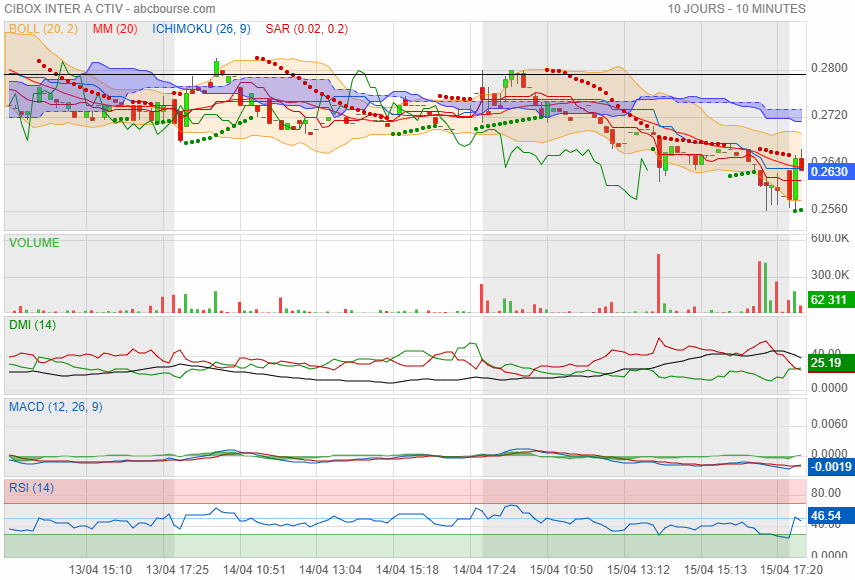Click the RSI (14) indicator label
Image resolution: width=855 pixels, height=580 pixels.
pos(32,488)
